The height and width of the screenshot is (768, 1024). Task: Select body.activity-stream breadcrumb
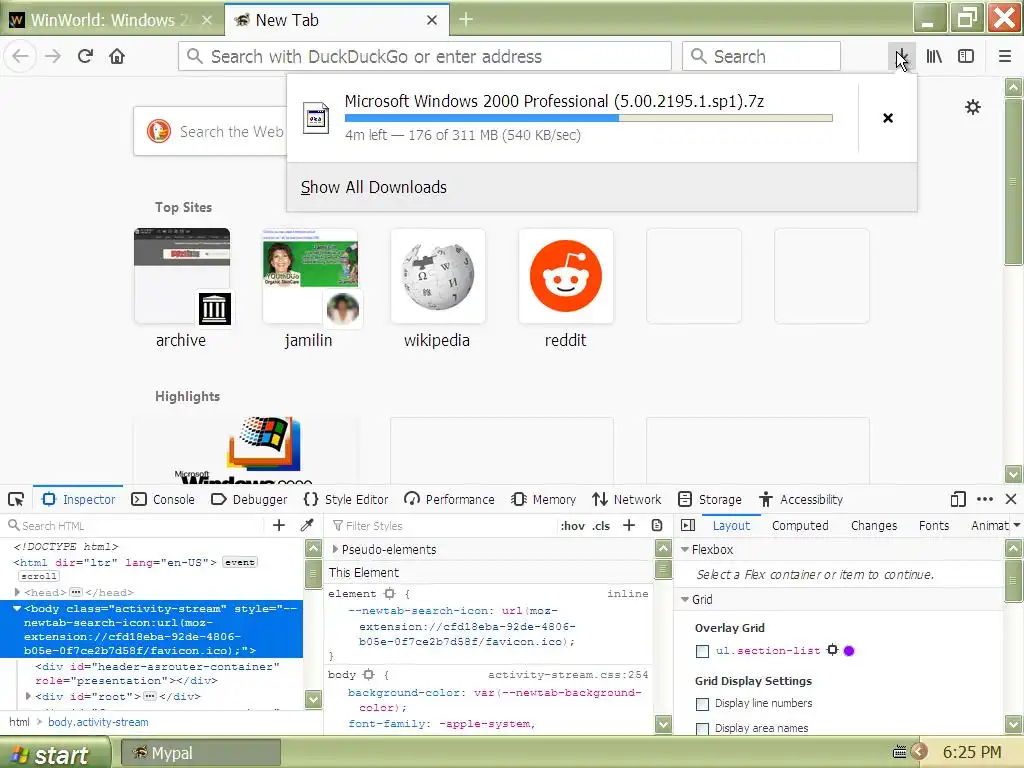98,722
